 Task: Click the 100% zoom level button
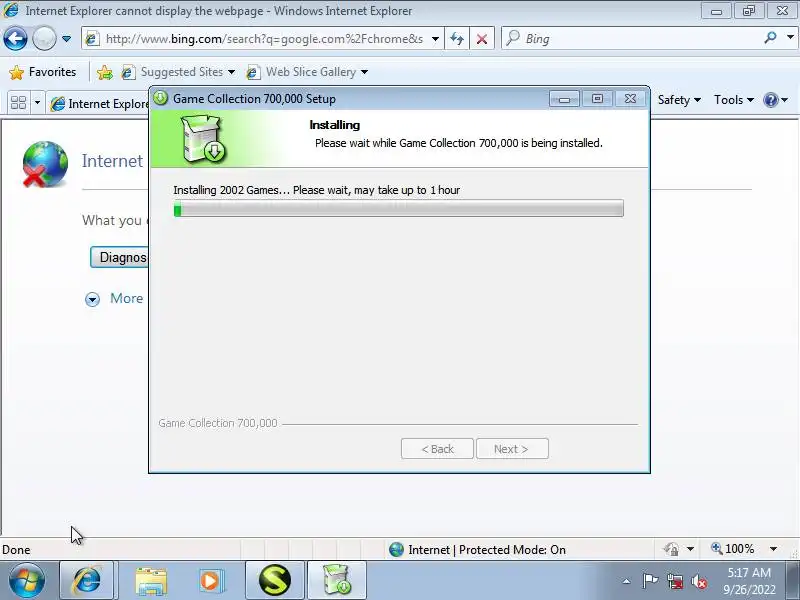[733, 549]
